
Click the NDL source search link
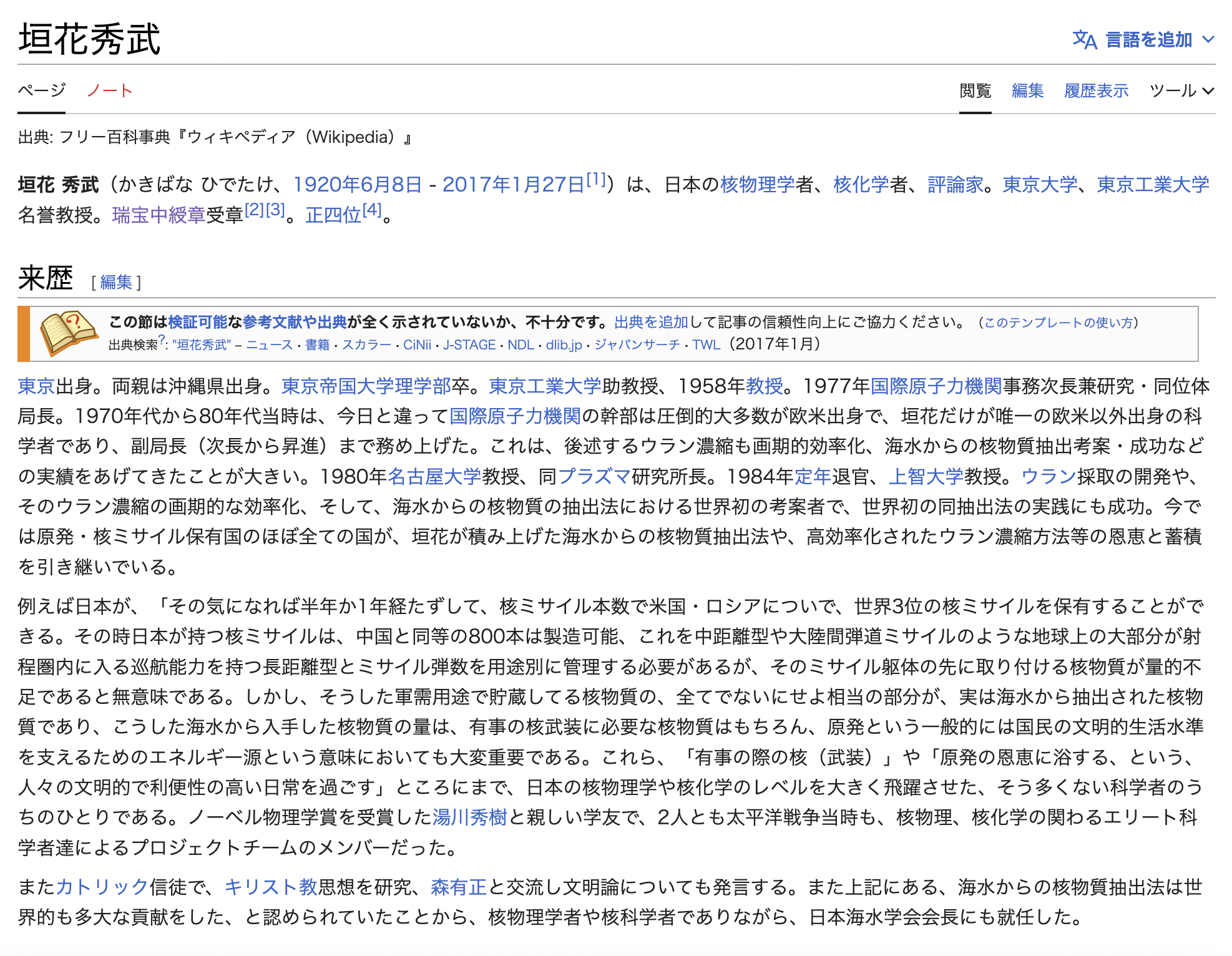coord(521,345)
